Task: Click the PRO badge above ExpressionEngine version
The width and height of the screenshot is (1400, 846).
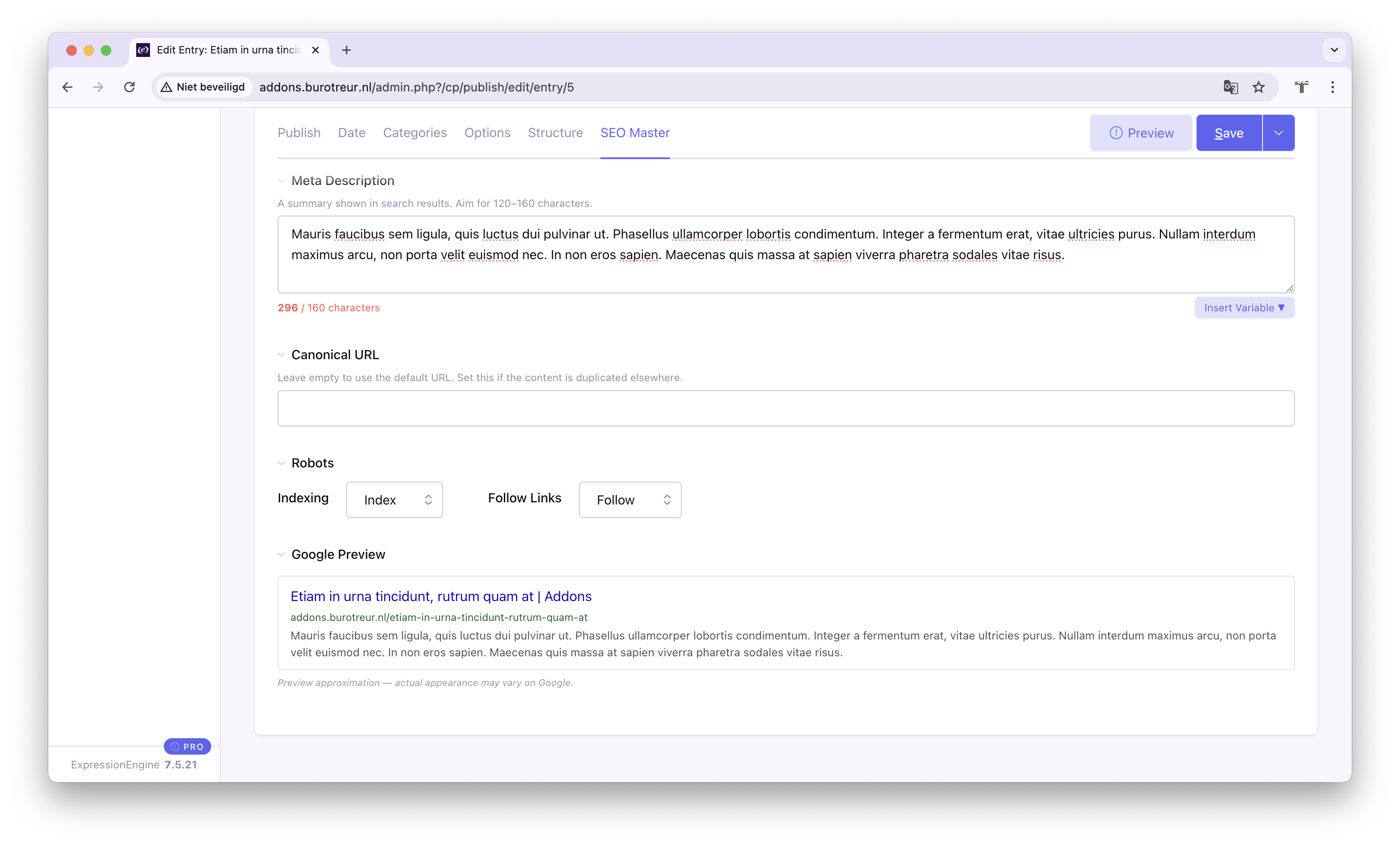Action: tap(187, 746)
